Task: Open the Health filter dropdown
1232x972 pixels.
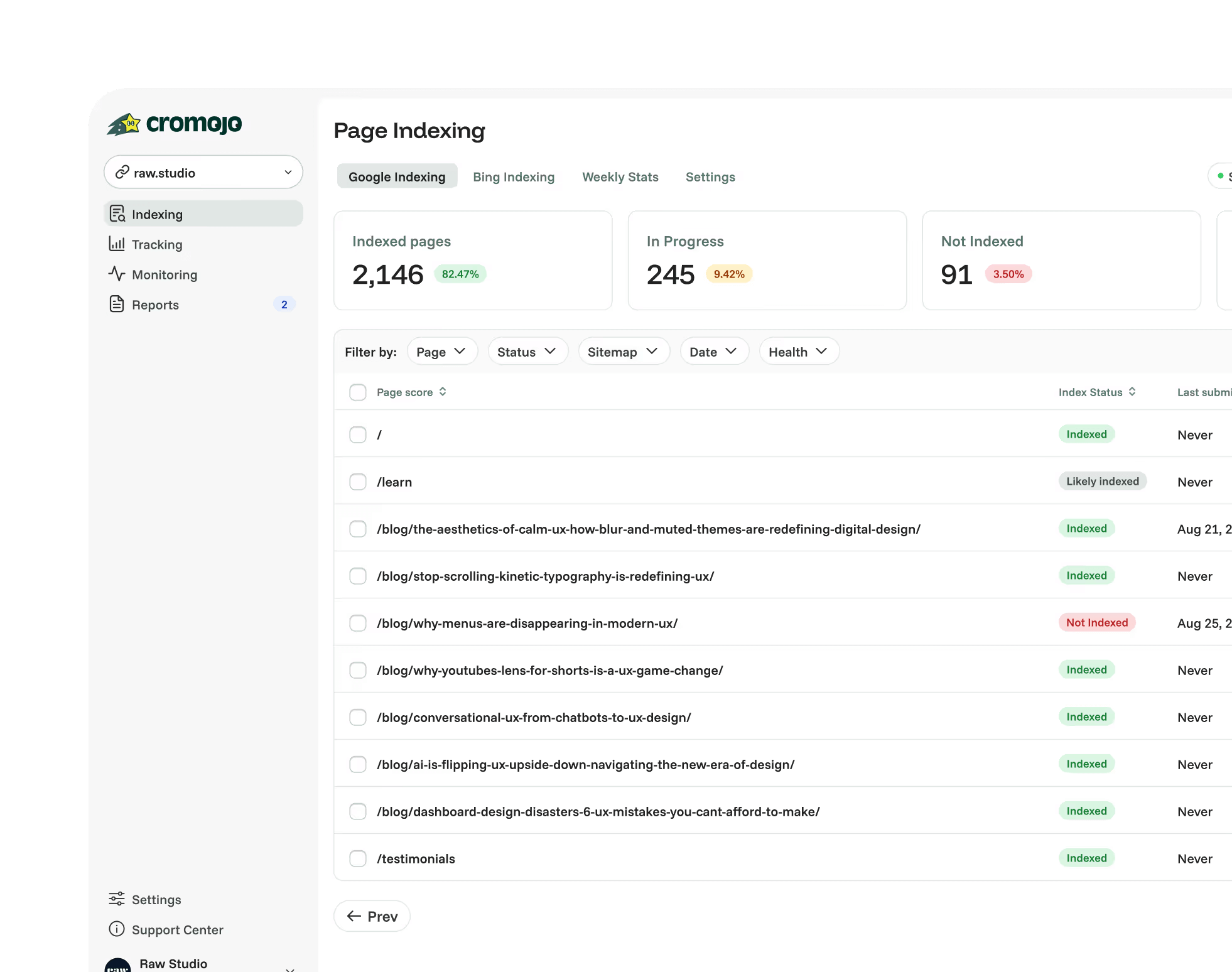Action: coord(798,352)
